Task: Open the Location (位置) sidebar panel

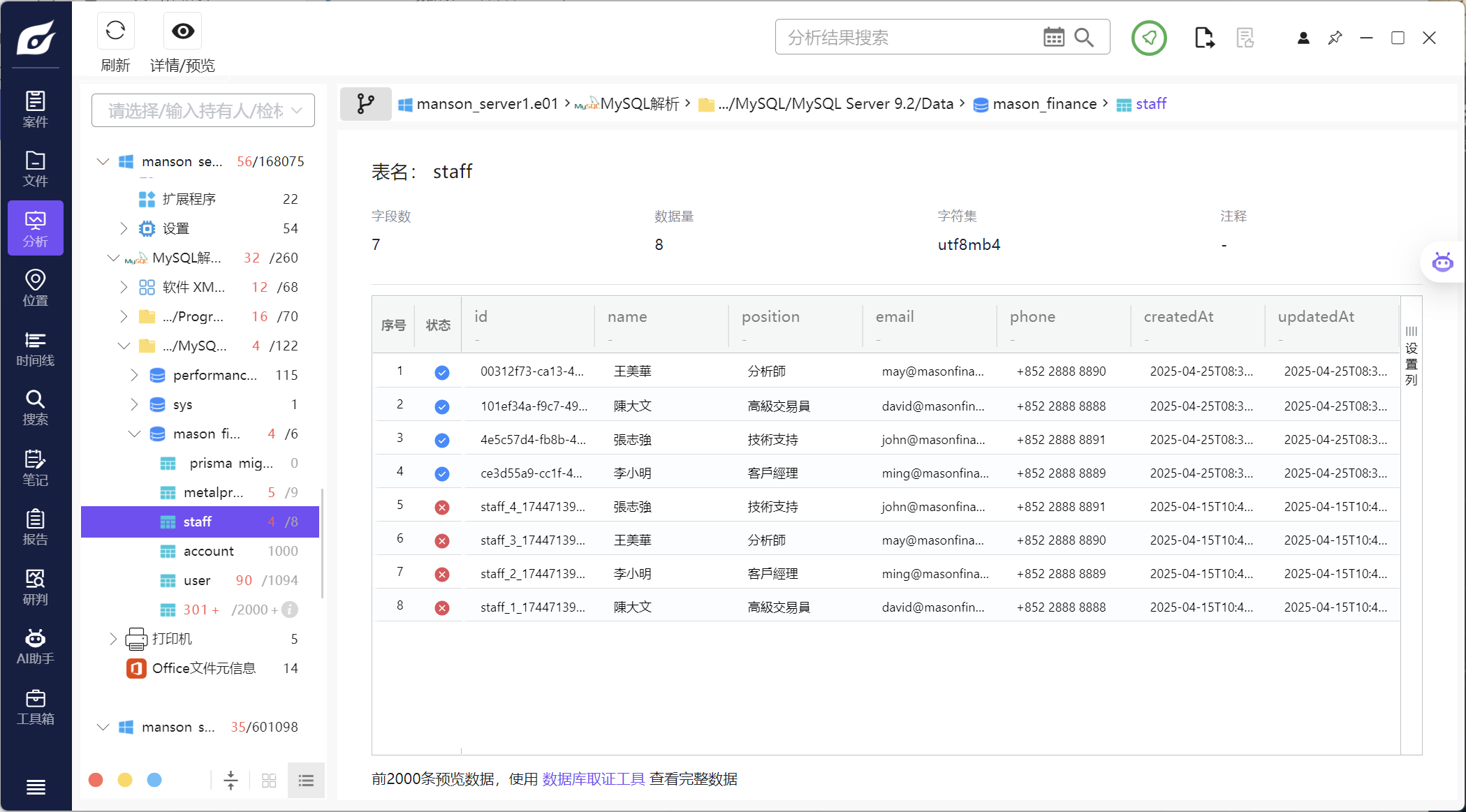Action: 35,288
